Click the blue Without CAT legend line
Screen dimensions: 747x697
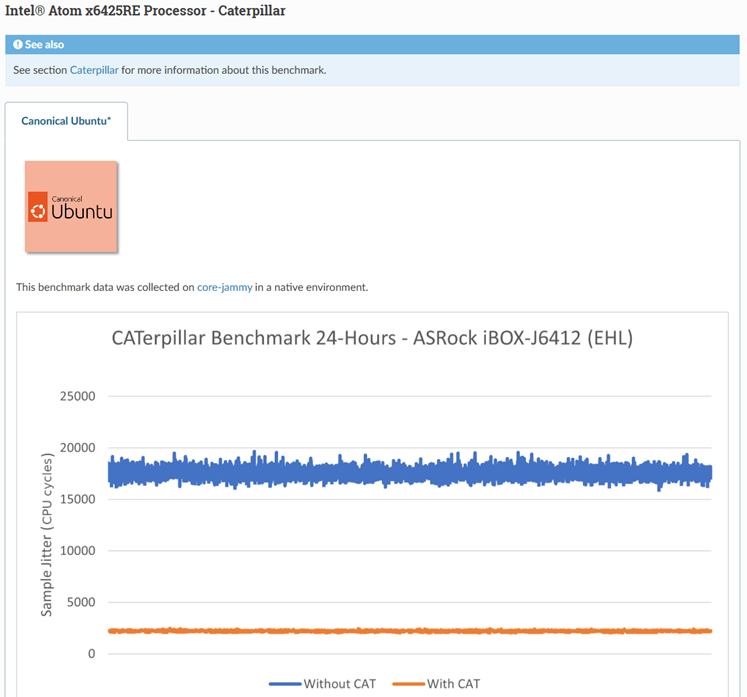(285, 684)
